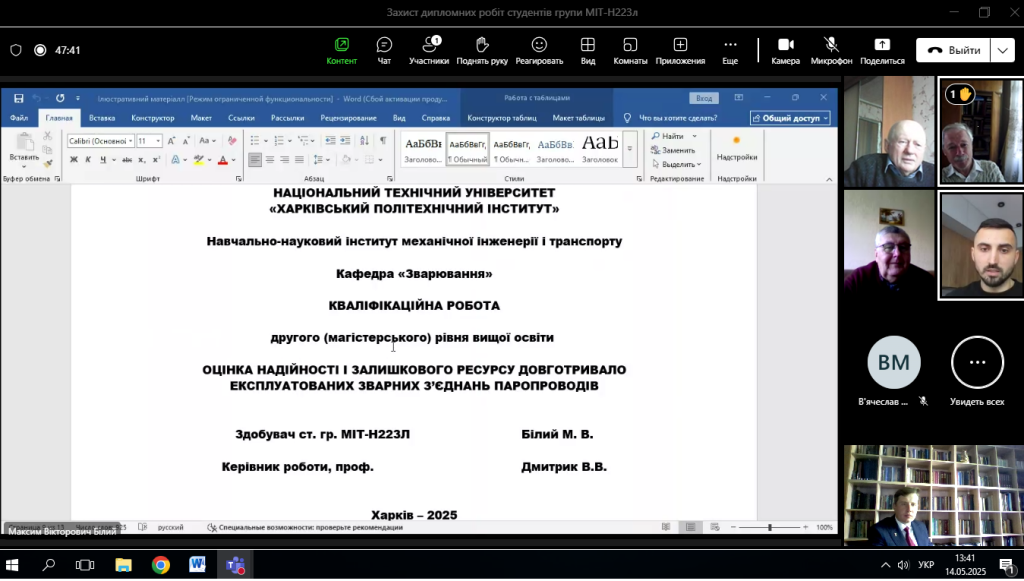Click the red font color swatch button
The width and height of the screenshot is (1024, 581).
click(223, 159)
